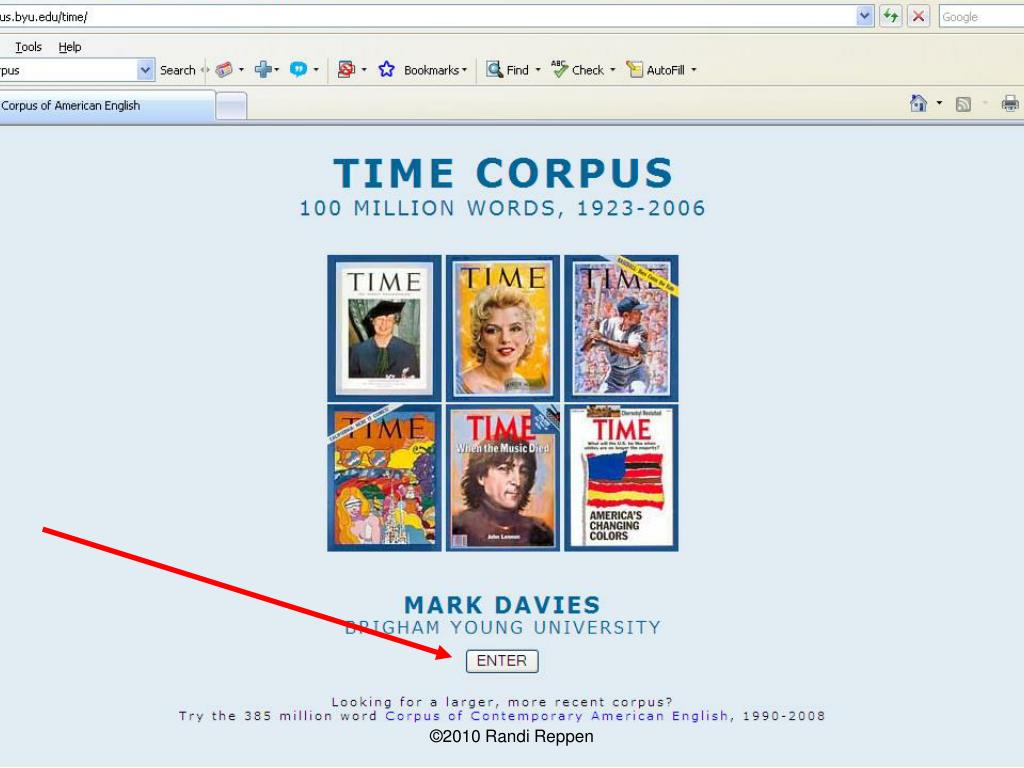The height and width of the screenshot is (768, 1024).
Task: Click the John Lennon TIME cover
Action: click(x=503, y=478)
